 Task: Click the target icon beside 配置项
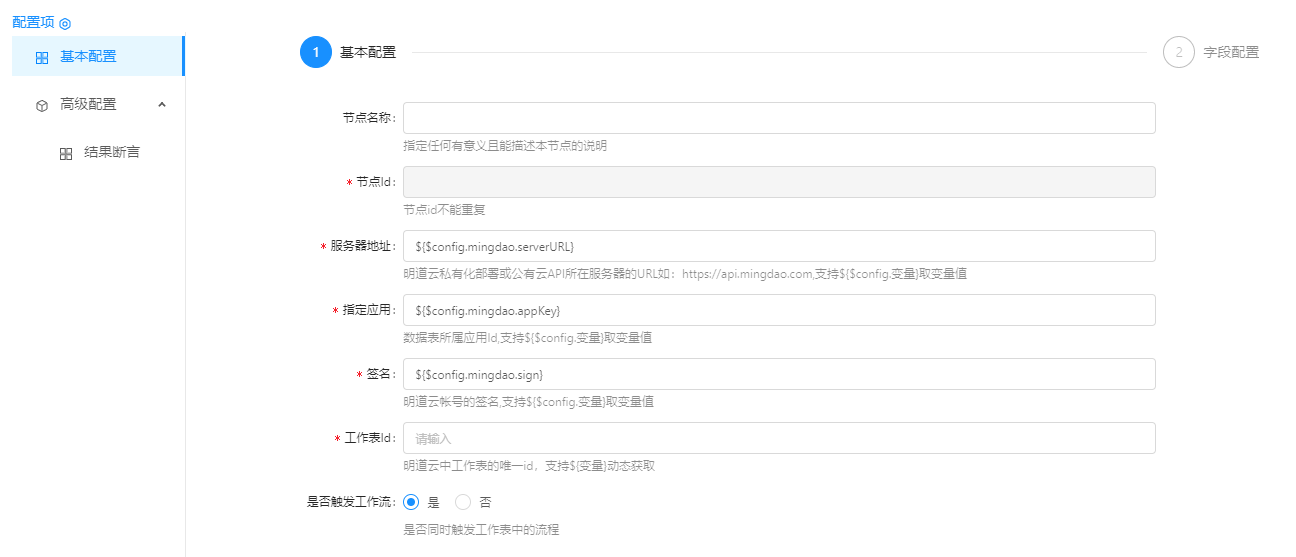coord(65,23)
